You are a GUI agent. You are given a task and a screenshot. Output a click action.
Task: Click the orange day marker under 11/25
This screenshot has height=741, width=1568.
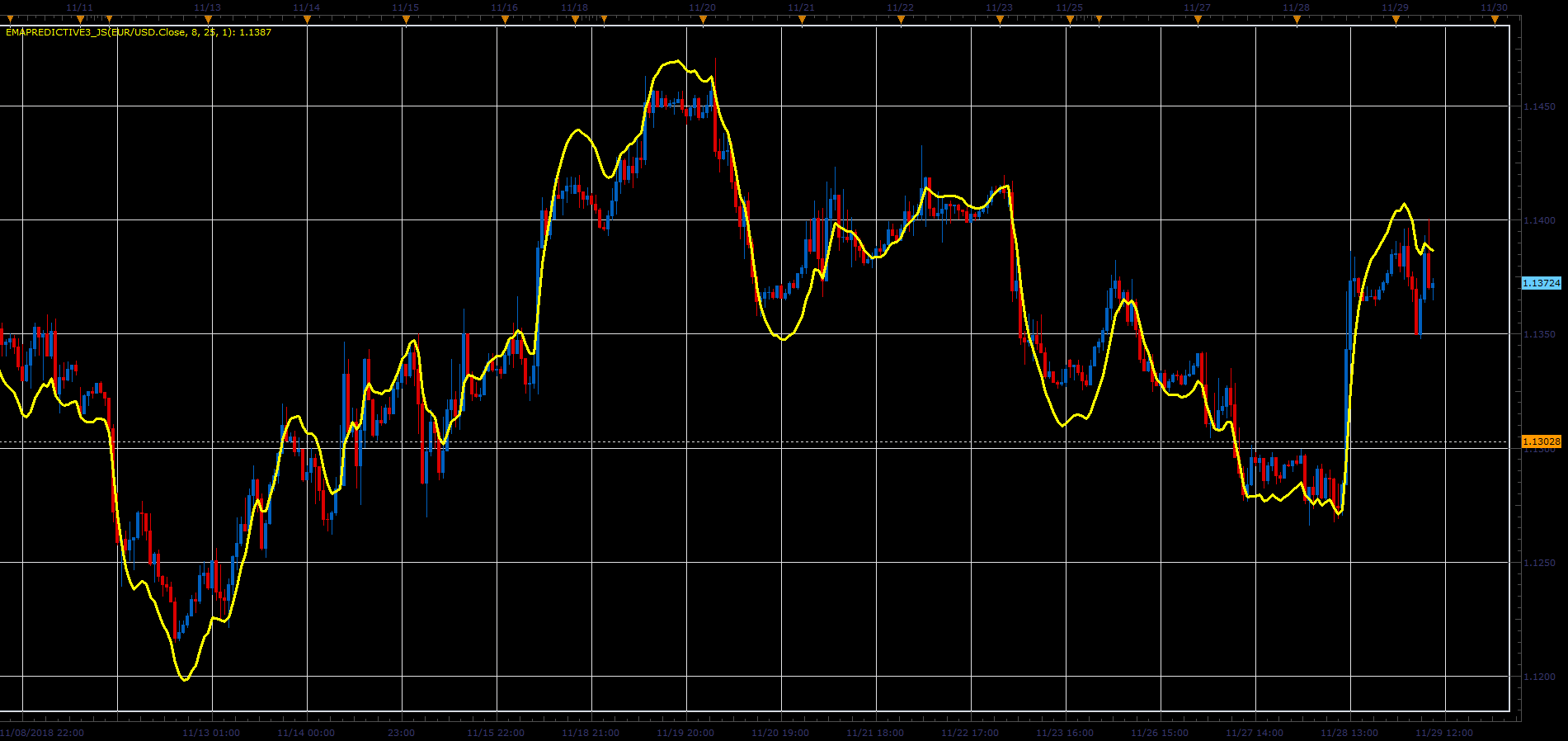pyautogui.click(x=1070, y=18)
